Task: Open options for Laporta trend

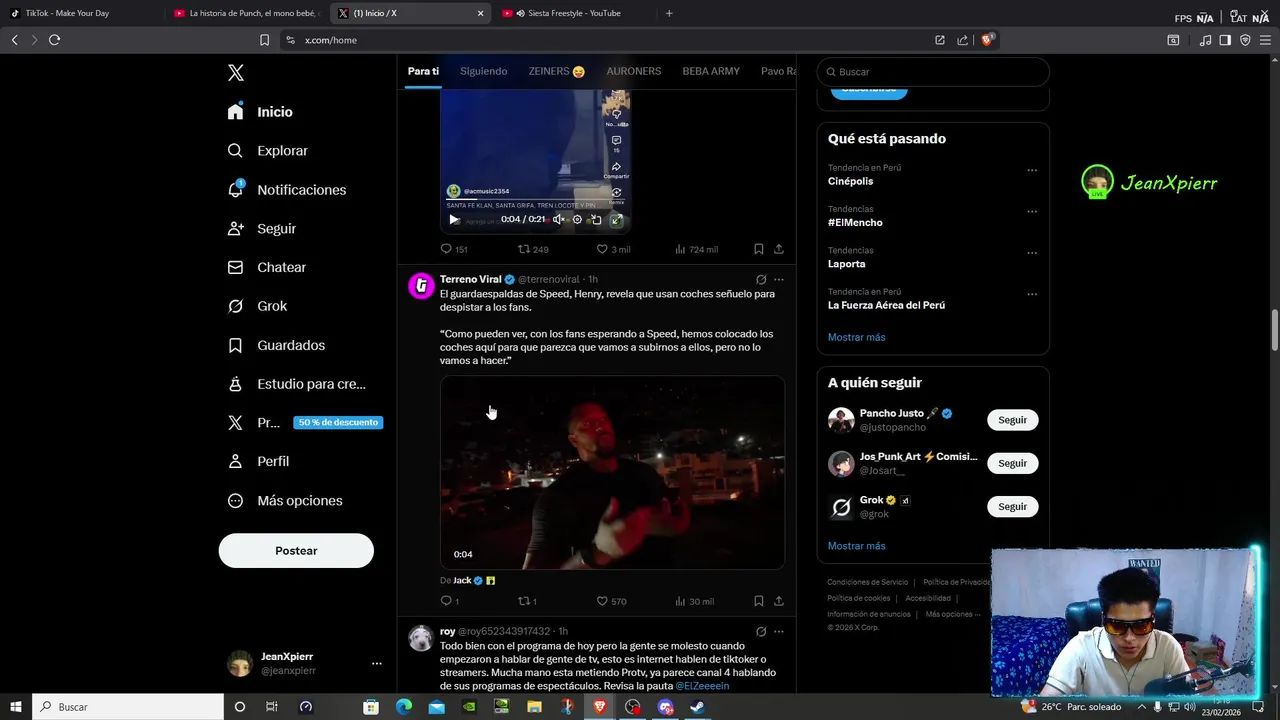Action: pyautogui.click(x=1032, y=253)
